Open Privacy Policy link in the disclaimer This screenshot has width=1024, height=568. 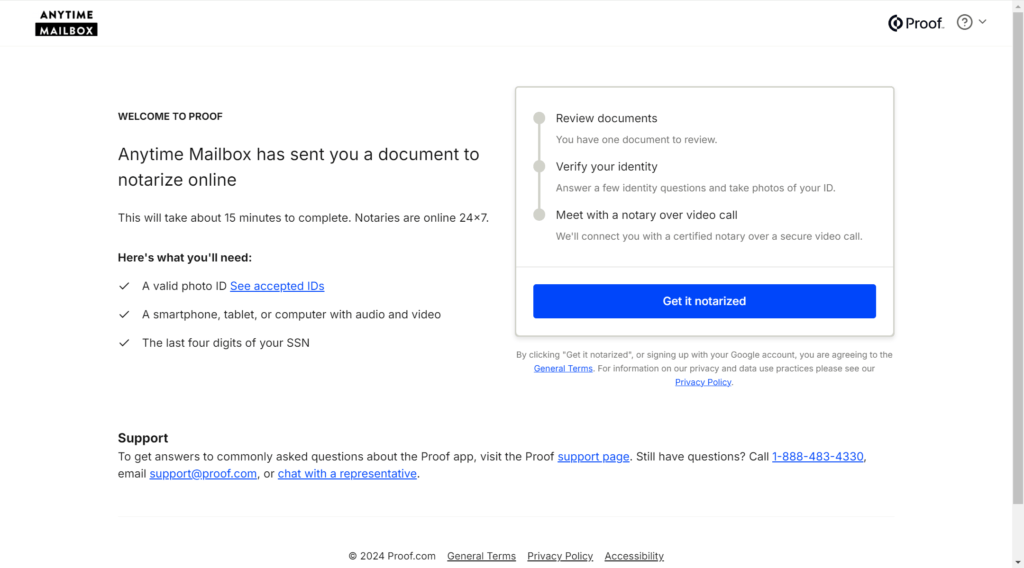tap(703, 383)
